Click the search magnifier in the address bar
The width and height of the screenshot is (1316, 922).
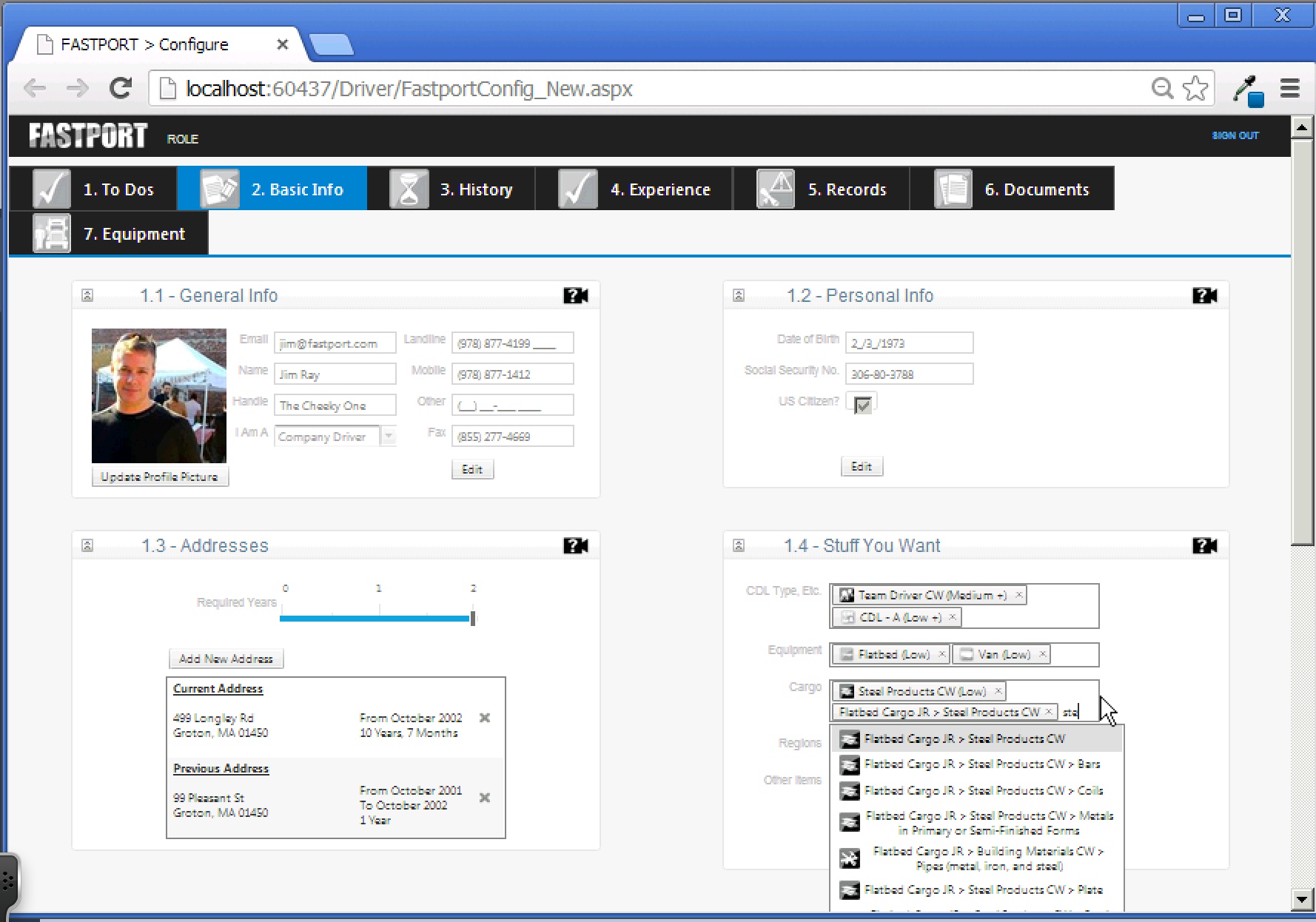coord(1162,88)
